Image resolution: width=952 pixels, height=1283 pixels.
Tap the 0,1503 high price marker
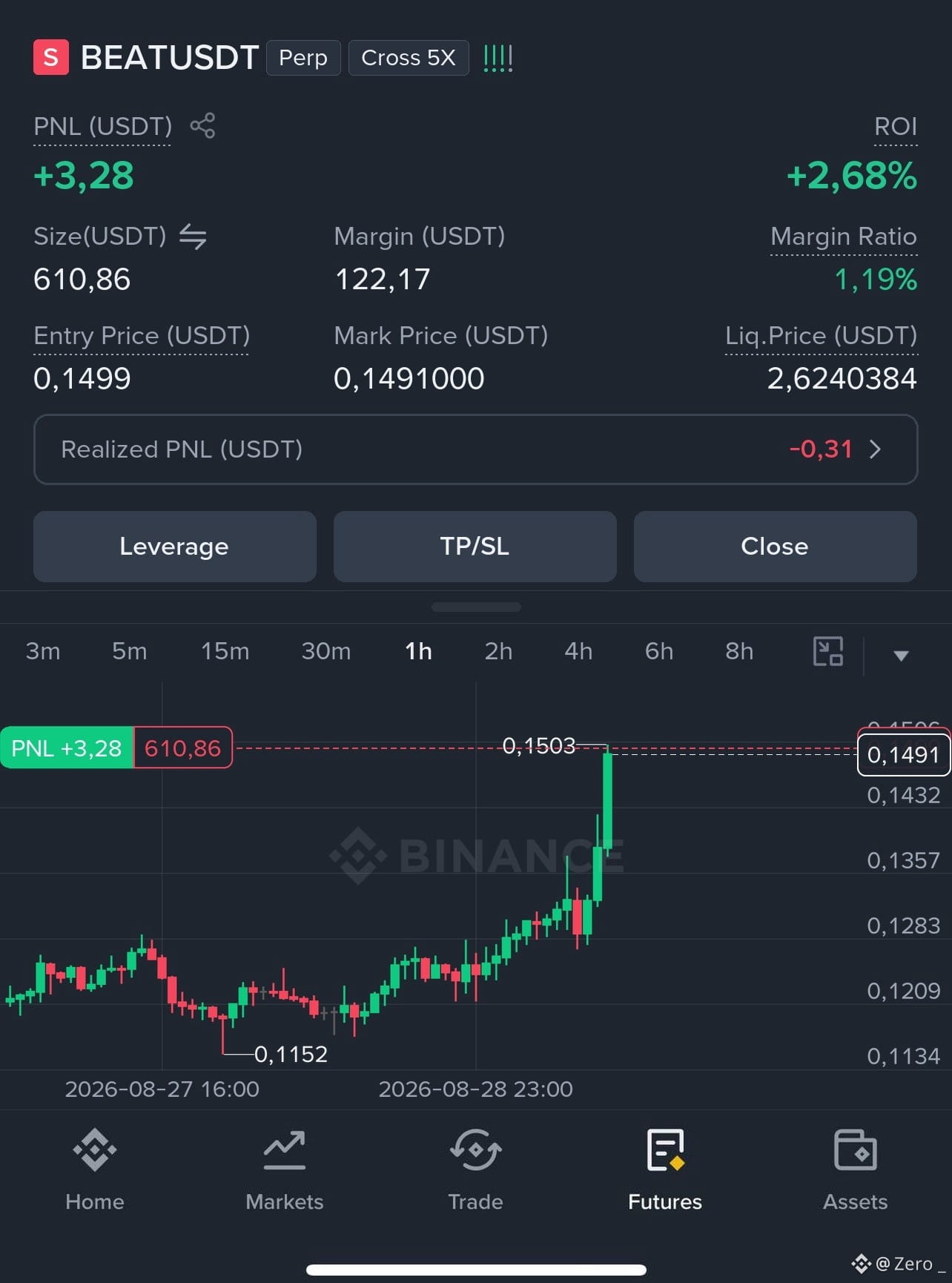pyautogui.click(x=539, y=745)
